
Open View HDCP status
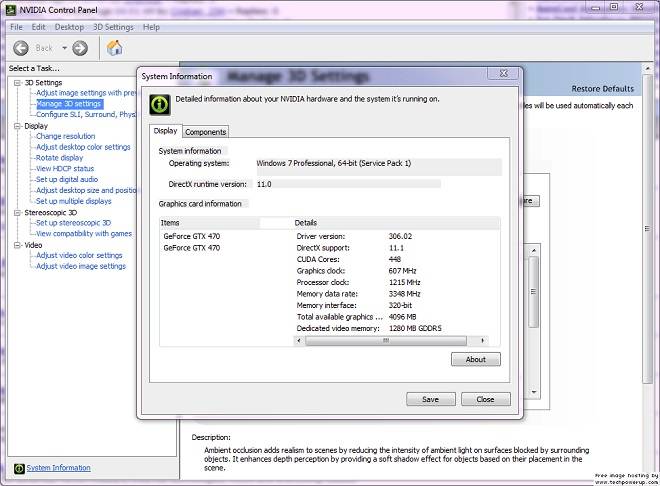(65, 168)
